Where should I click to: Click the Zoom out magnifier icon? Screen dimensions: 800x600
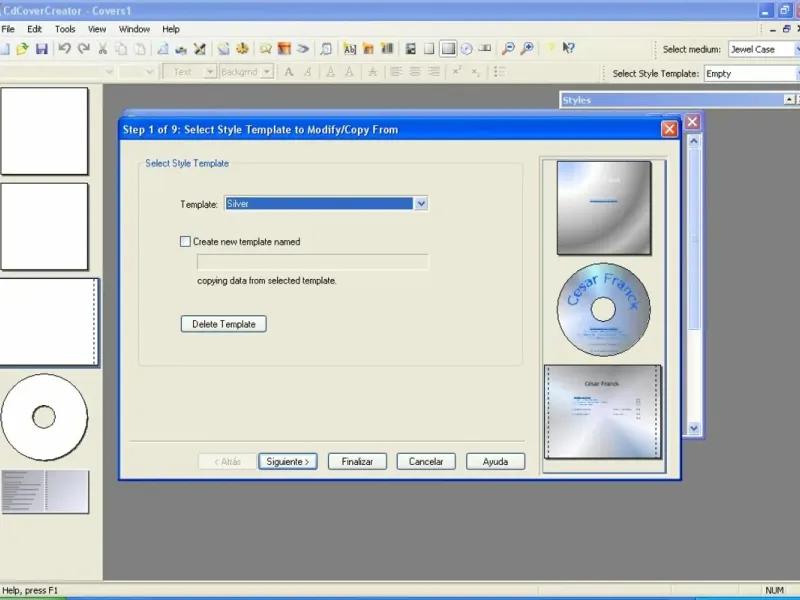tap(508, 49)
